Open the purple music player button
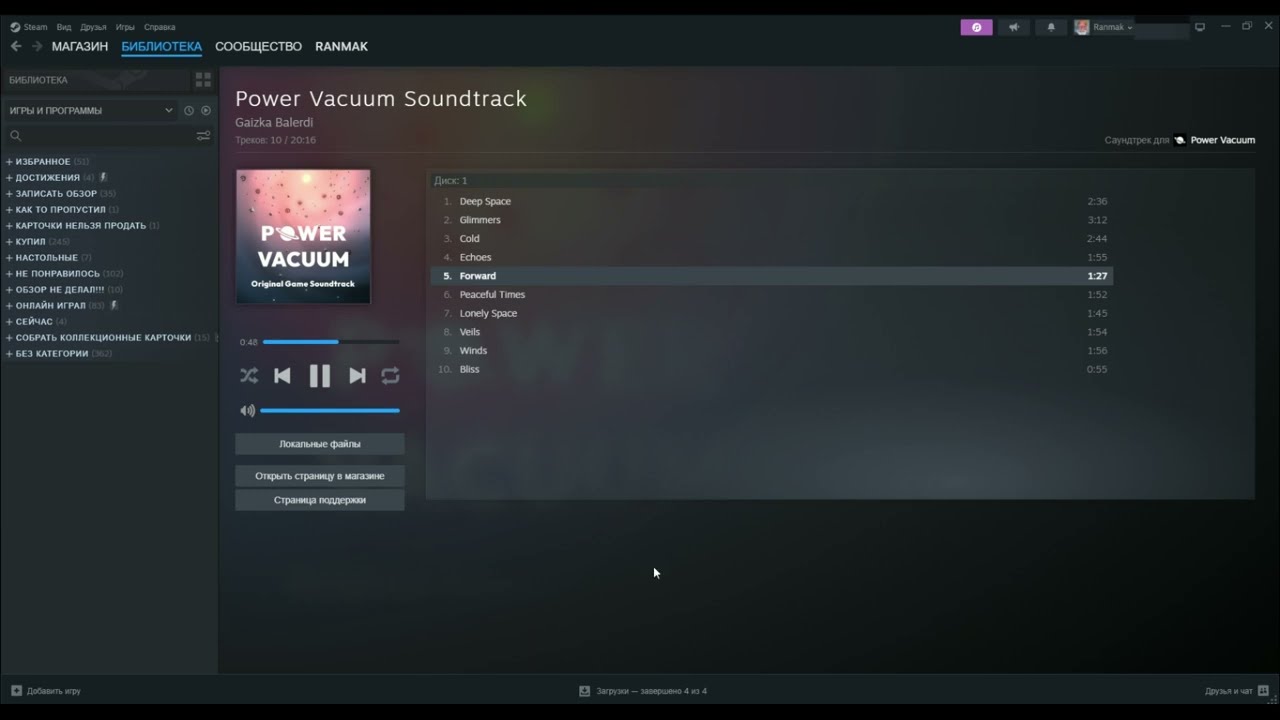 977,27
